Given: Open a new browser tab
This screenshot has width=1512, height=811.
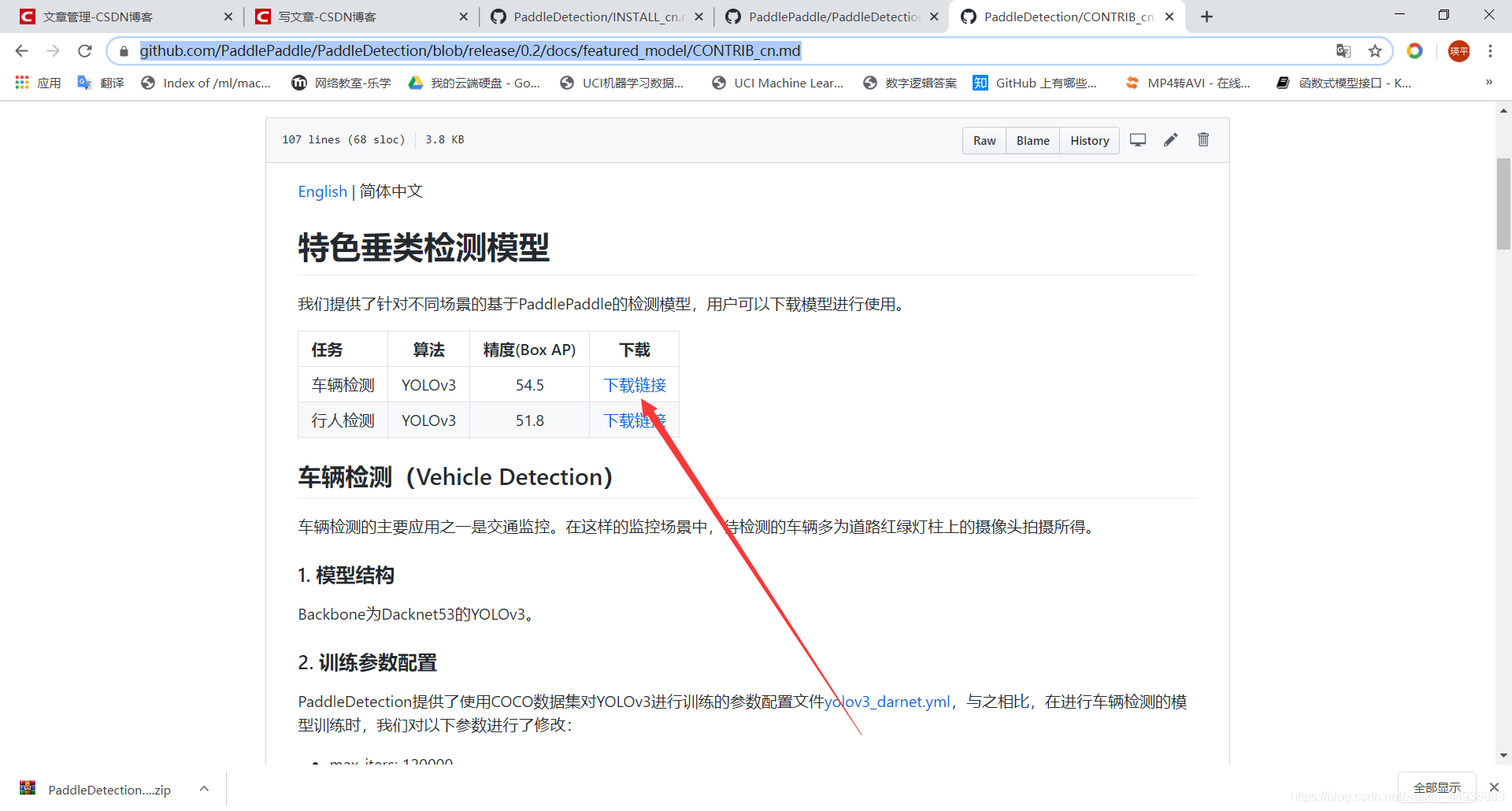Looking at the screenshot, I should [1206, 17].
